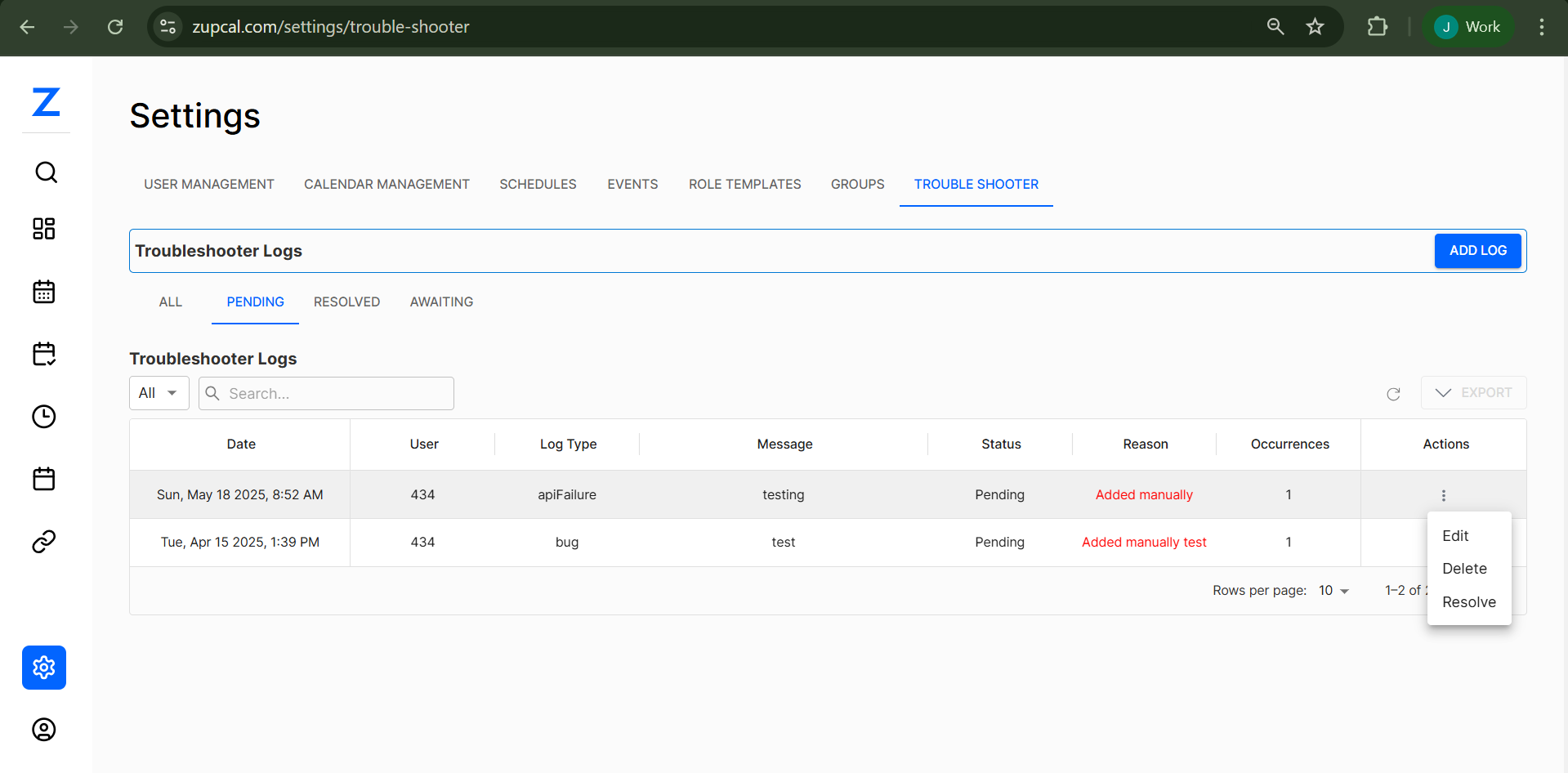Open the rows per page dropdown

[1333, 590]
